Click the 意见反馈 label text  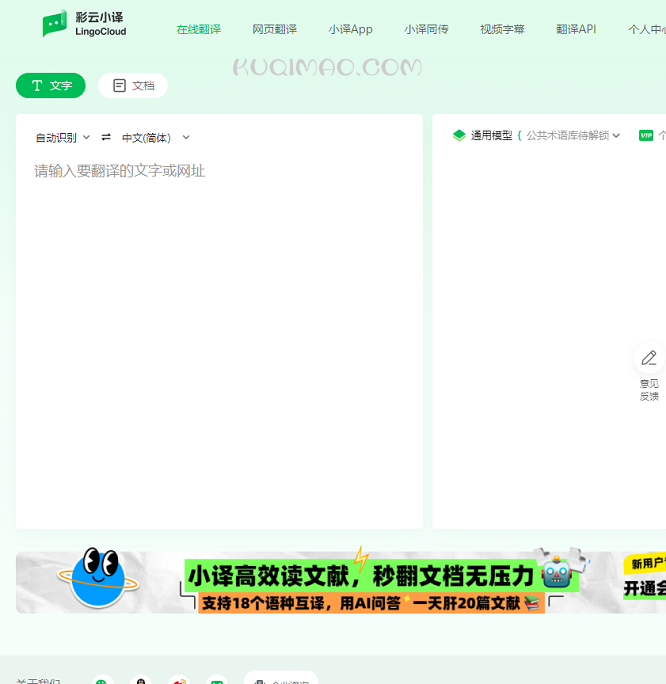pos(649,390)
